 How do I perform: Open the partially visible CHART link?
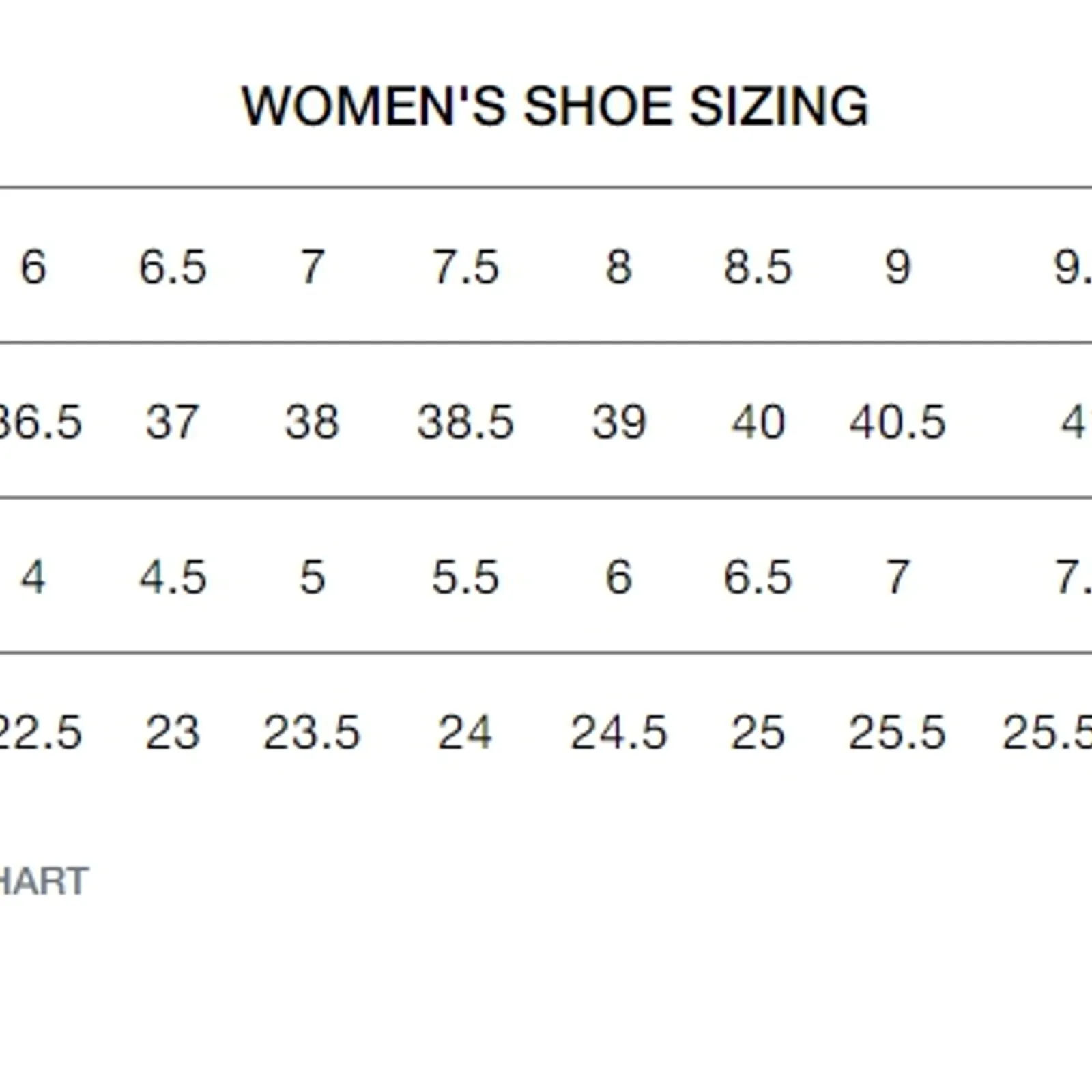pos(44,881)
